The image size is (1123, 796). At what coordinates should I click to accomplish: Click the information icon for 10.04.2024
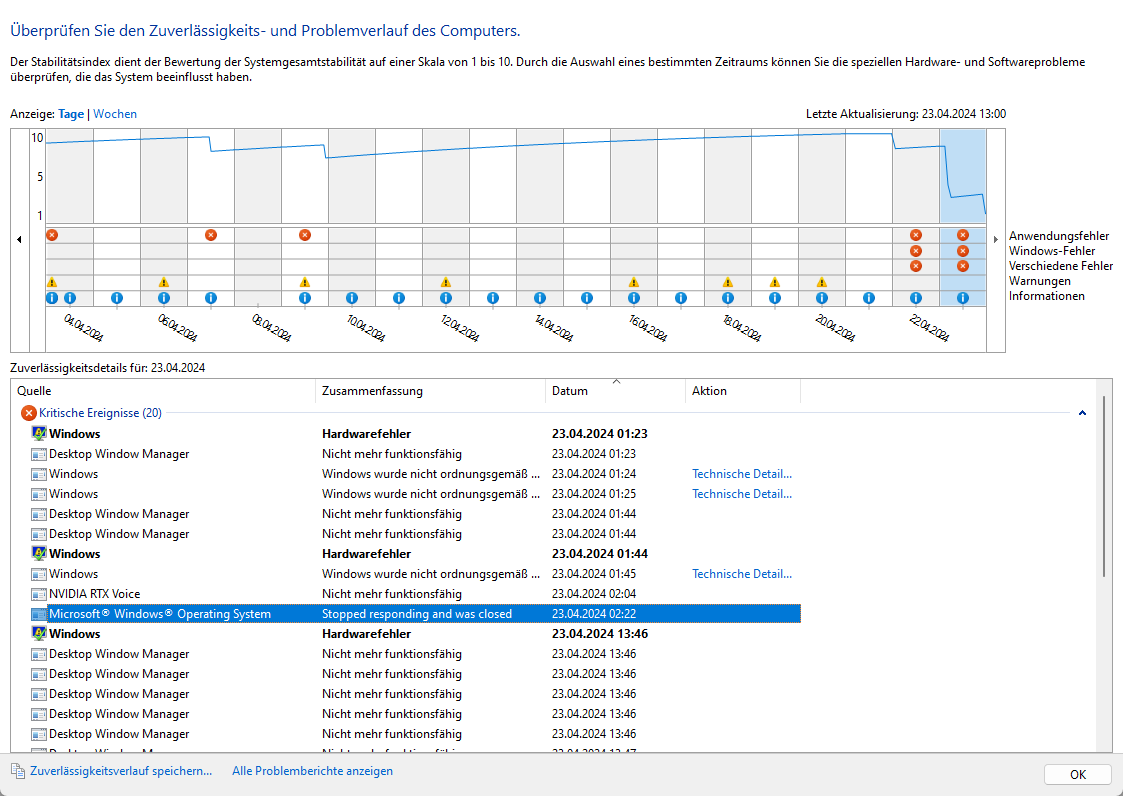point(352,298)
